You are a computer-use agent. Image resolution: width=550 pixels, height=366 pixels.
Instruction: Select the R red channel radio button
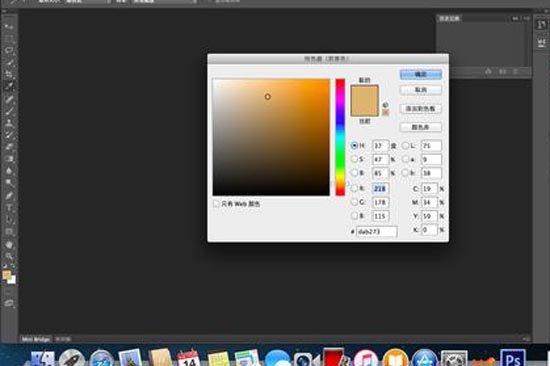tap(354, 188)
